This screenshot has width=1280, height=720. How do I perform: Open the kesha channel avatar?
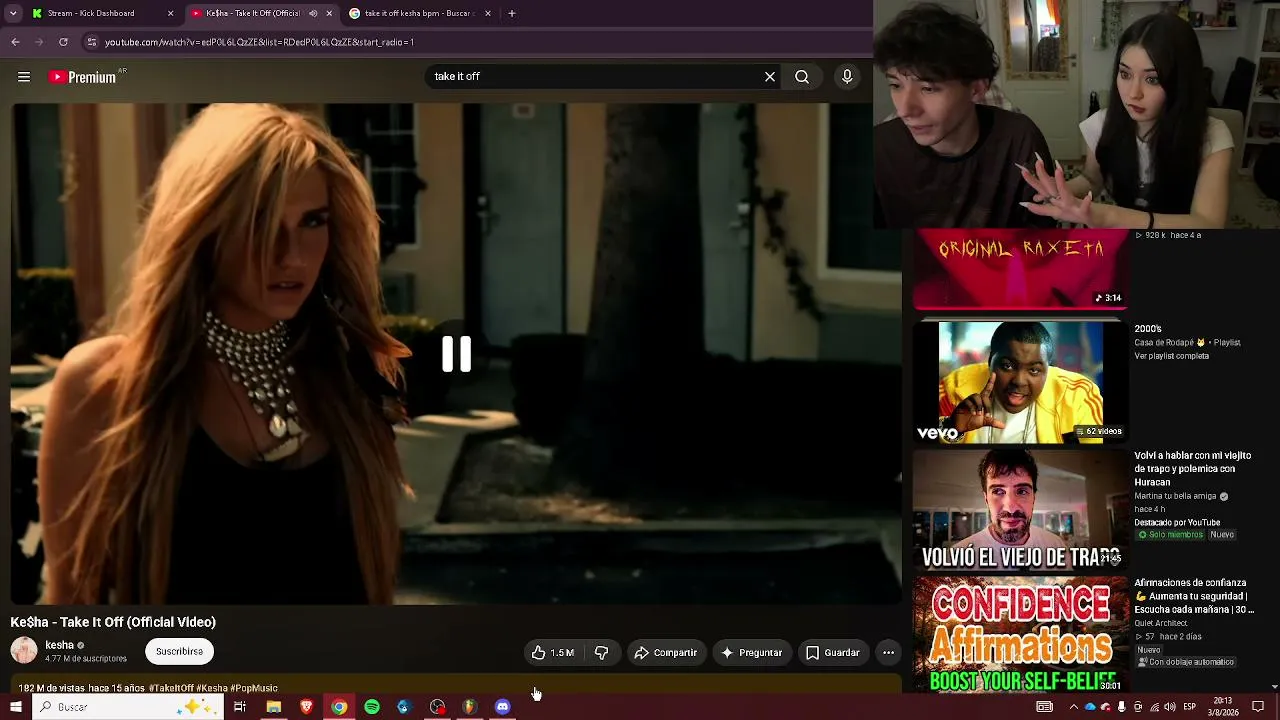[x=24, y=651]
